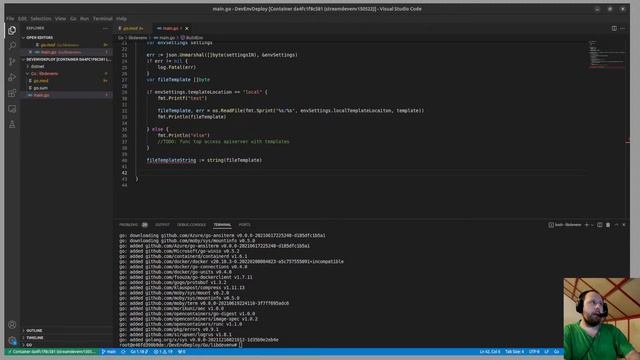
Task: Close the terminal panel
Action: coord(624,225)
